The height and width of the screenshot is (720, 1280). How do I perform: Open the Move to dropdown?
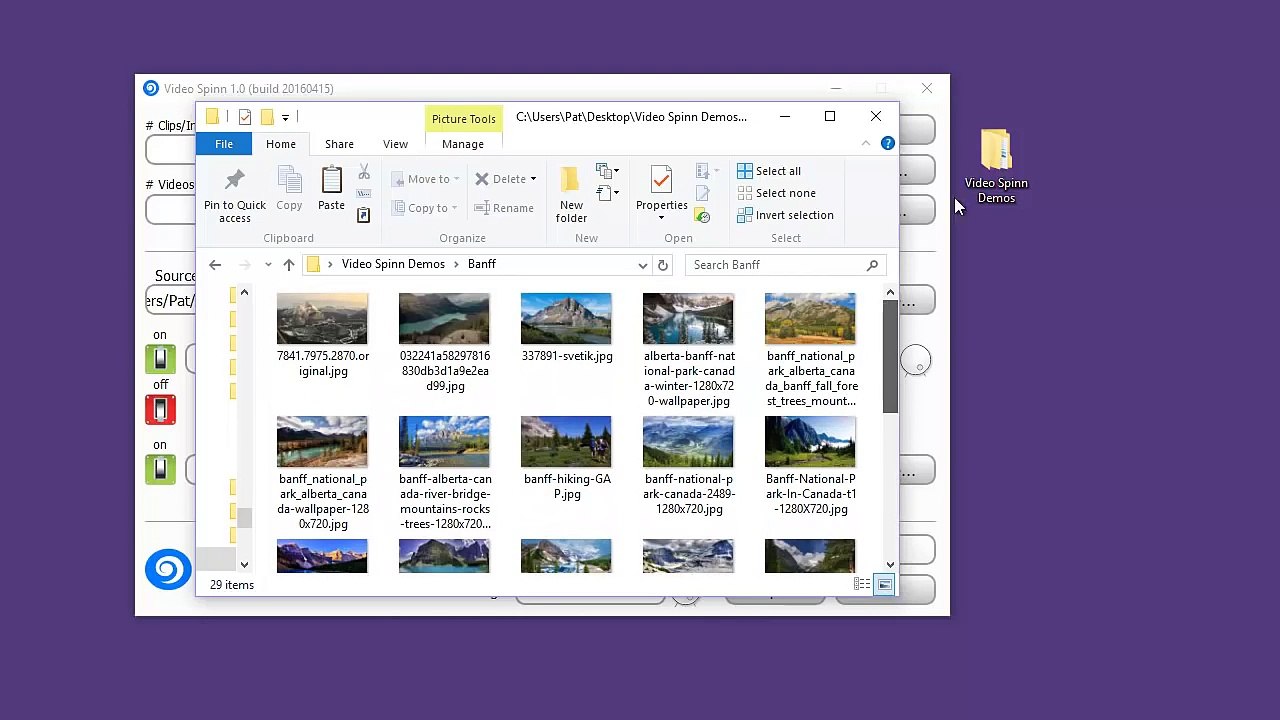[x=426, y=179]
